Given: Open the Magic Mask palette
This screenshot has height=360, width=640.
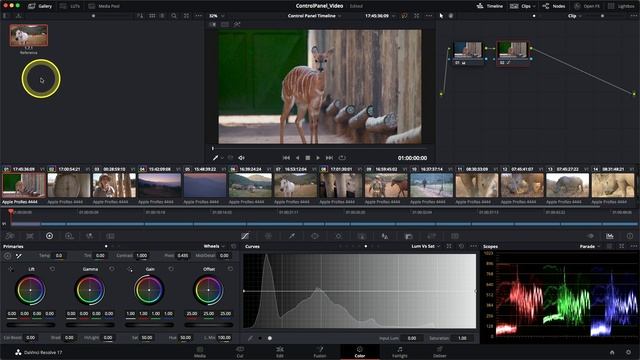Looking at the screenshot, I should [362, 236].
